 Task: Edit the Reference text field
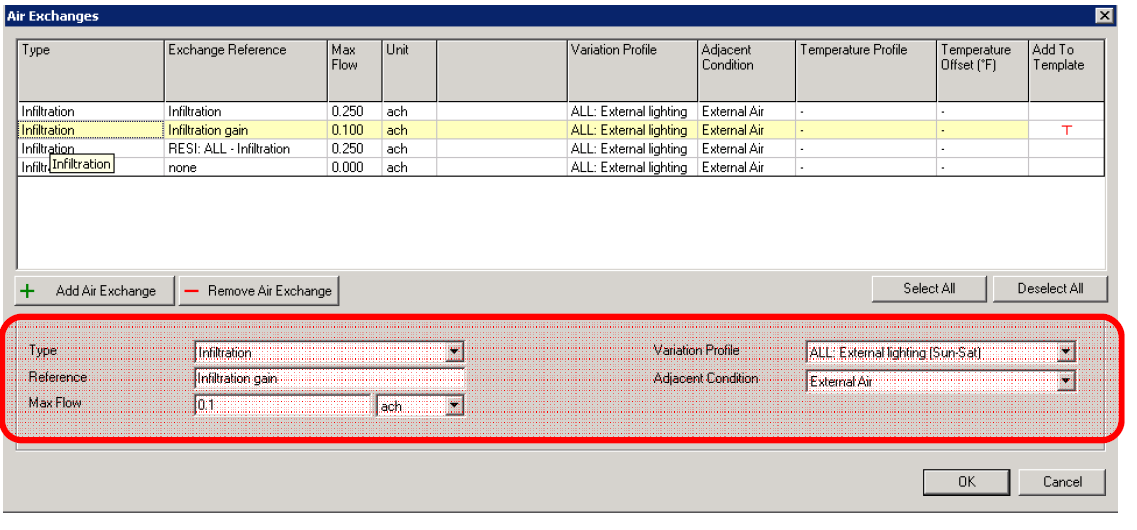pos(329,379)
